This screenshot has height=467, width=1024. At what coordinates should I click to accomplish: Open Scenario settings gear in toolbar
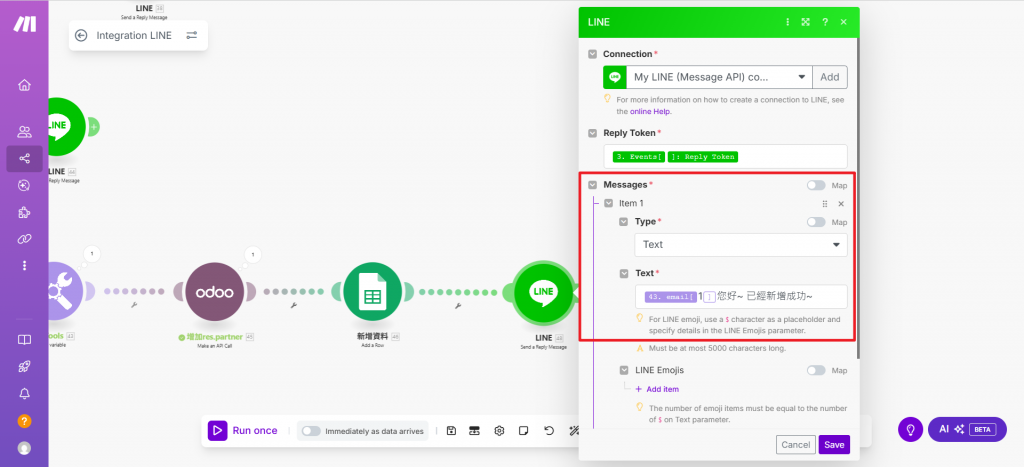[500, 430]
